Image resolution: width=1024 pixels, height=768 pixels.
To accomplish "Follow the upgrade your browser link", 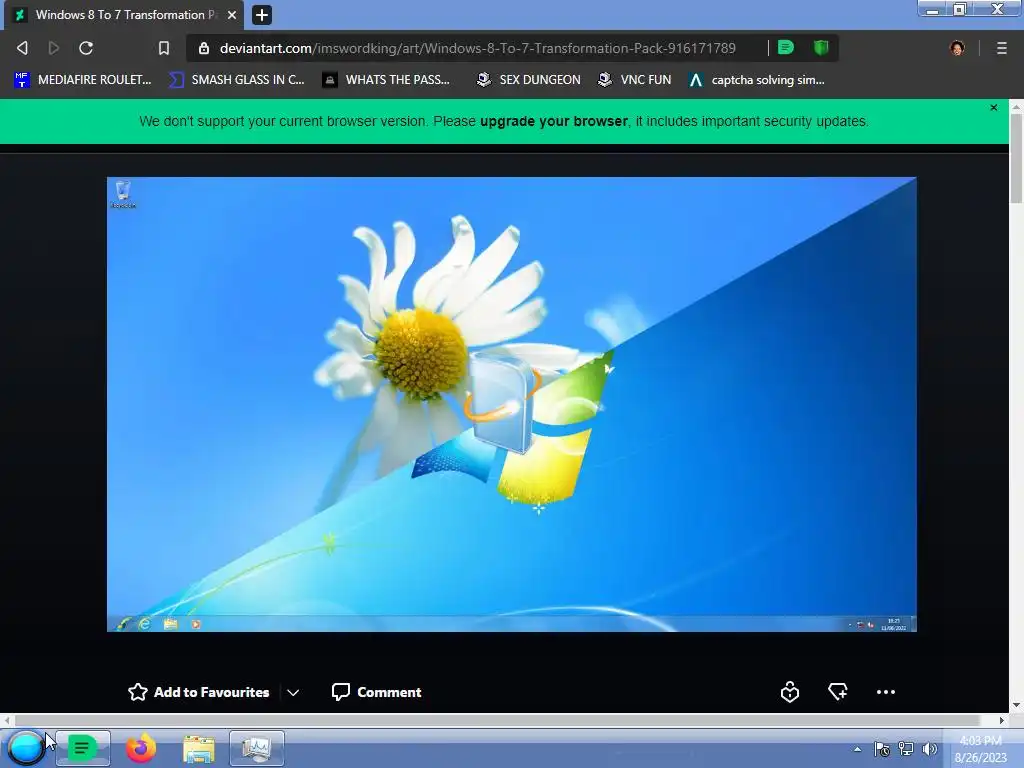I will tap(554, 121).
